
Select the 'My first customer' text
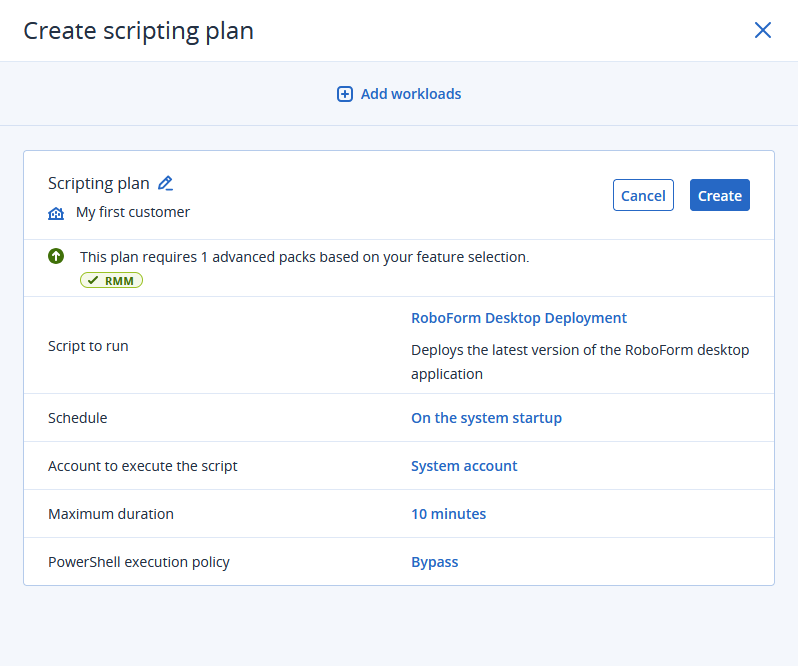tap(133, 212)
